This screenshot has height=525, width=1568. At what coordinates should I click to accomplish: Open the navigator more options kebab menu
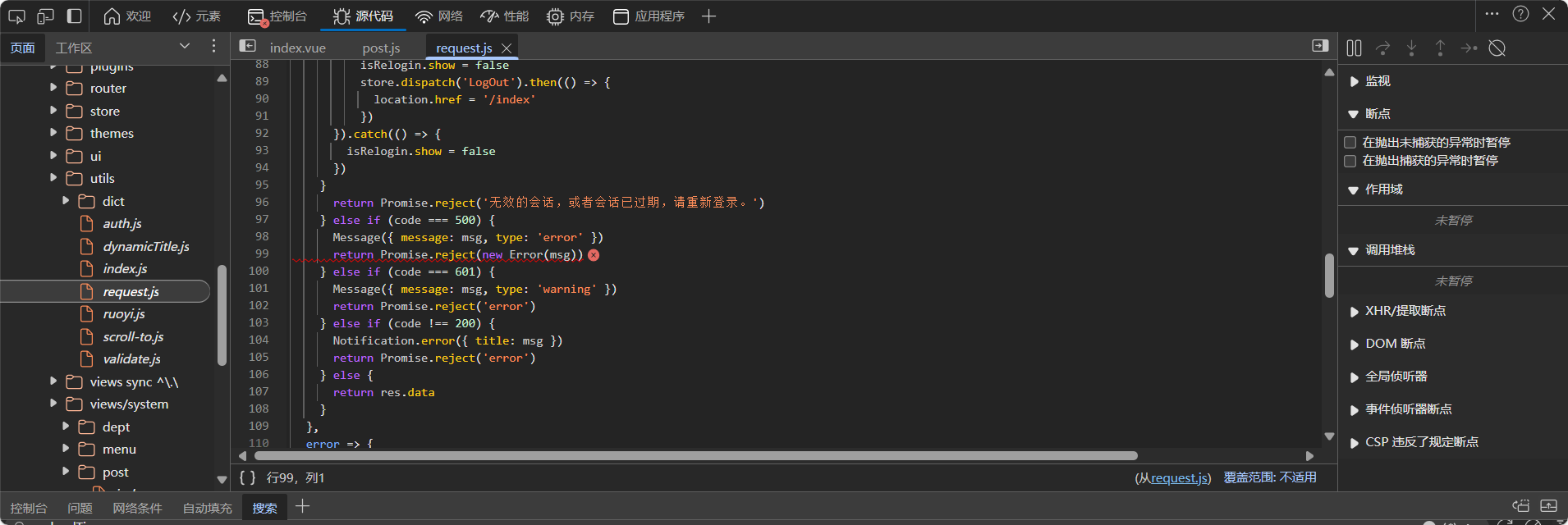[x=213, y=47]
